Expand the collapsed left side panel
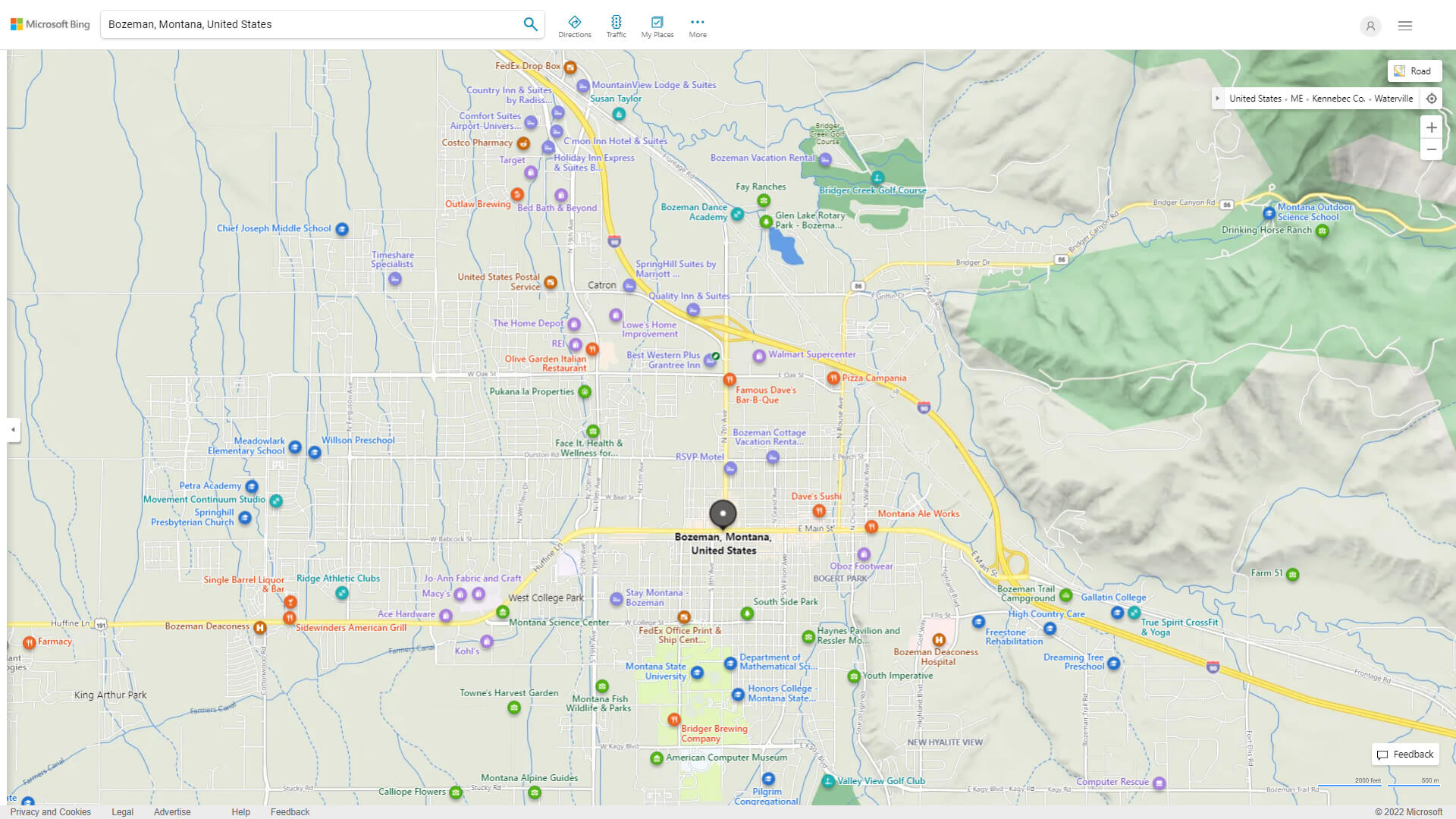Viewport: 1456px width, 819px height. tap(13, 430)
